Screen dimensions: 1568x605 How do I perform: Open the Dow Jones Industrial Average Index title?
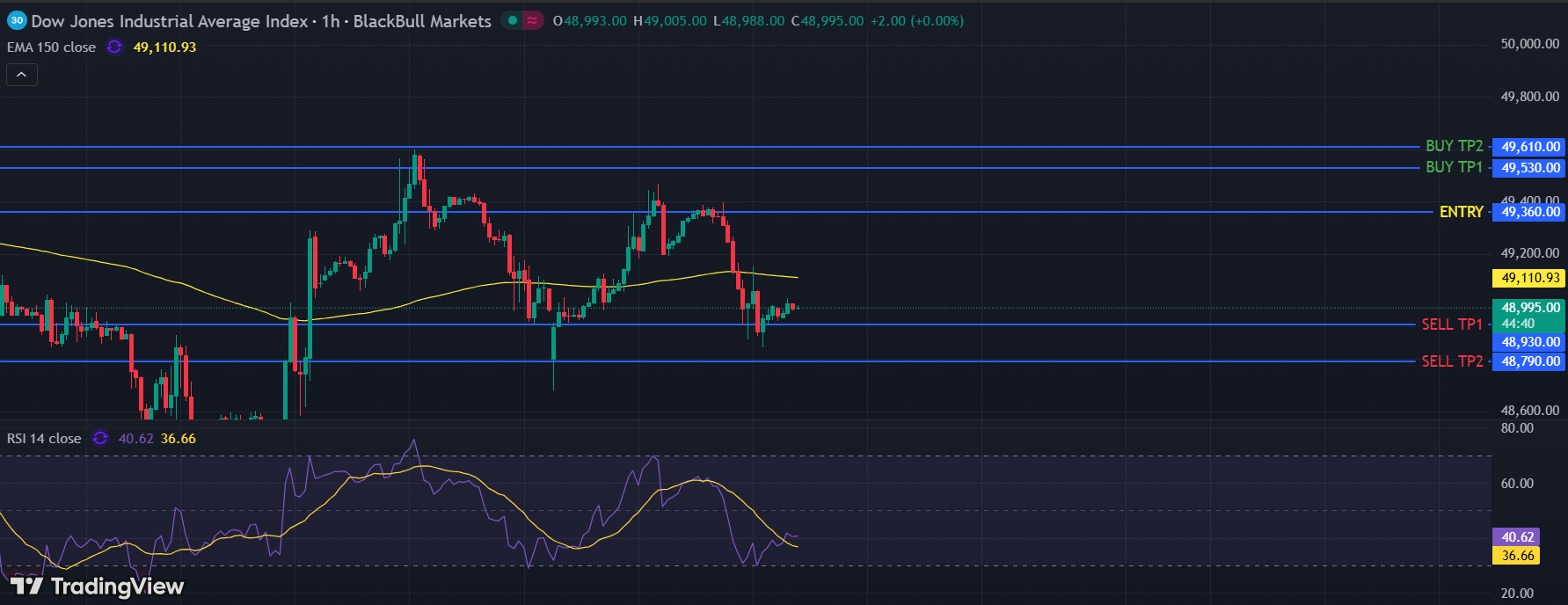(x=170, y=21)
